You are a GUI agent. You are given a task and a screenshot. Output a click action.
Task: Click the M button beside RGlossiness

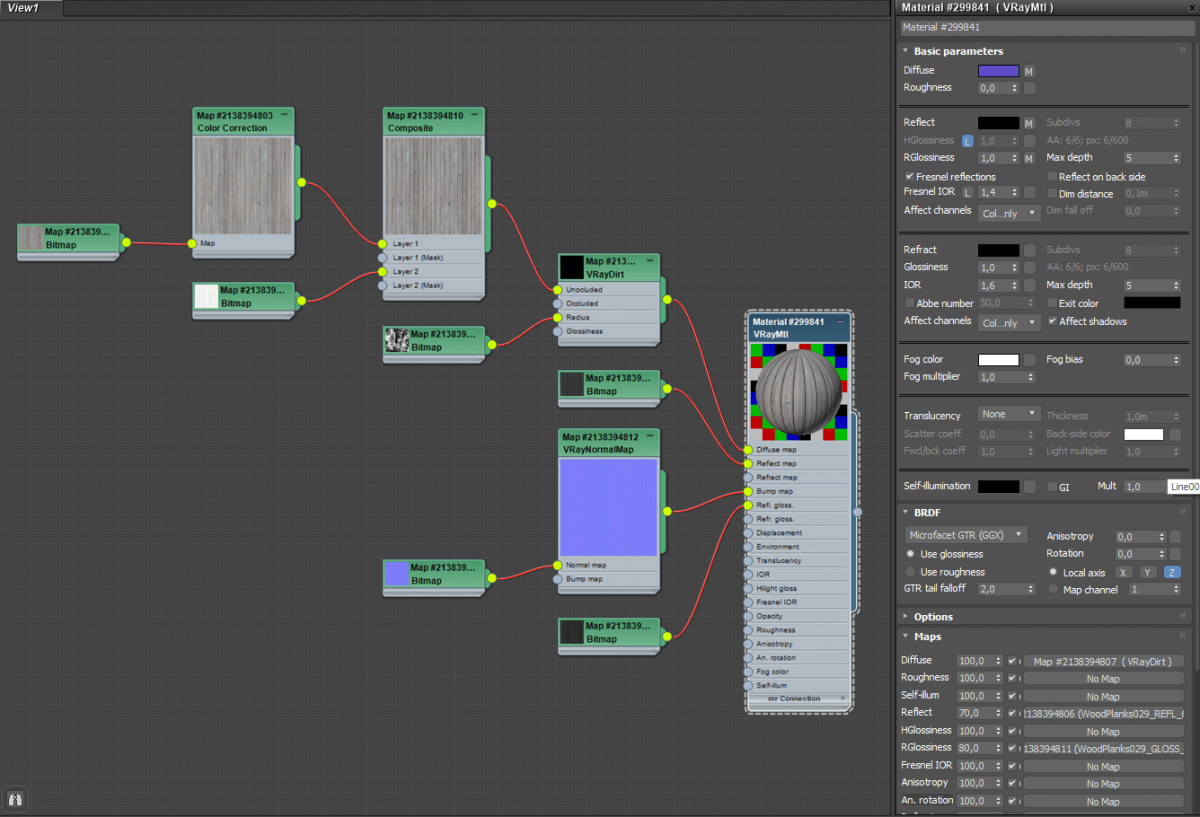(x=1028, y=158)
